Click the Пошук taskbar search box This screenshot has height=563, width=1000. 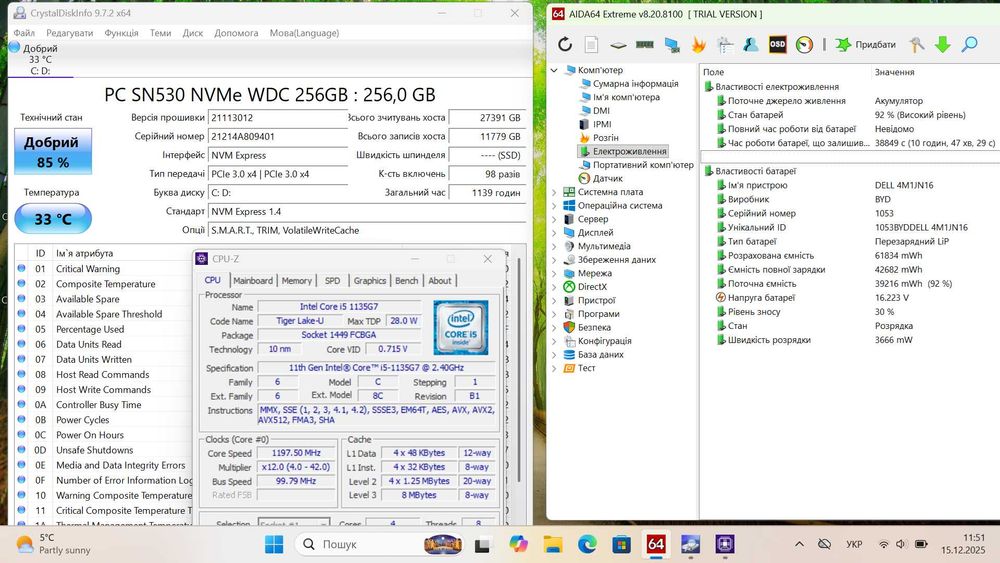coord(380,544)
